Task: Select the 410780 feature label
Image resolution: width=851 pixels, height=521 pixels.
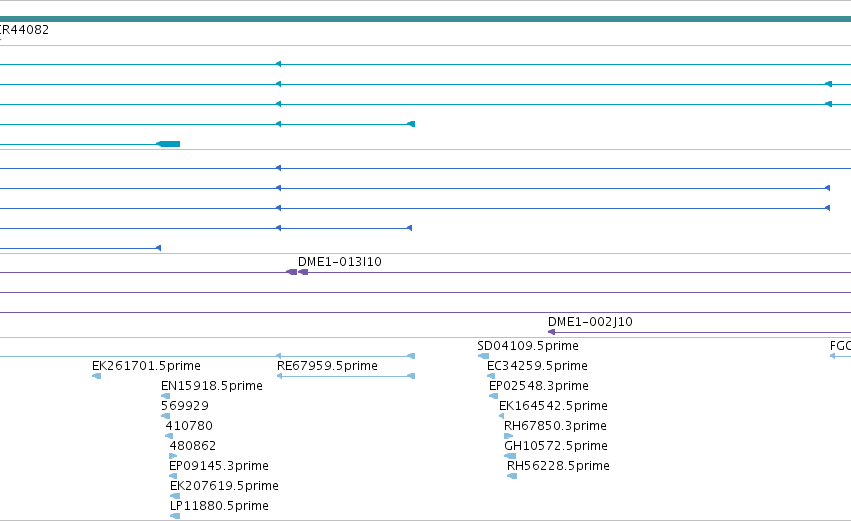Action: [189, 426]
